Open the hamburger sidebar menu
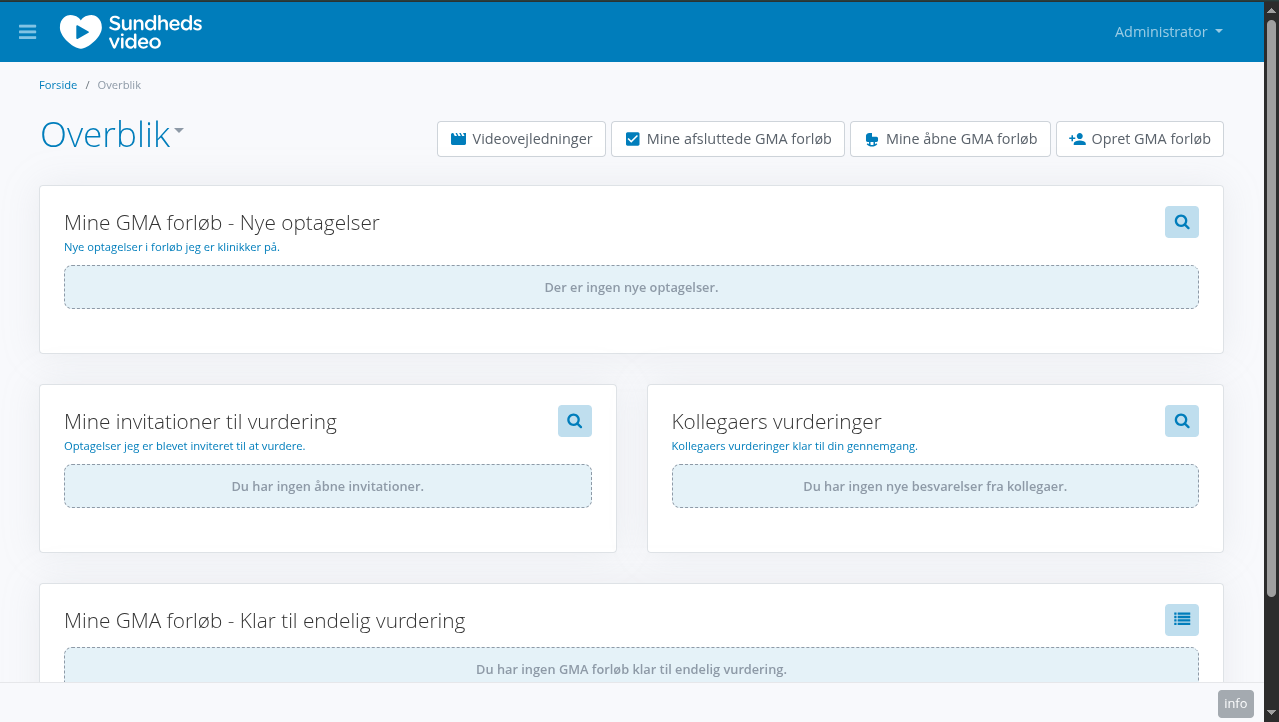Screen dimensions: 1279x722 [27, 32]
